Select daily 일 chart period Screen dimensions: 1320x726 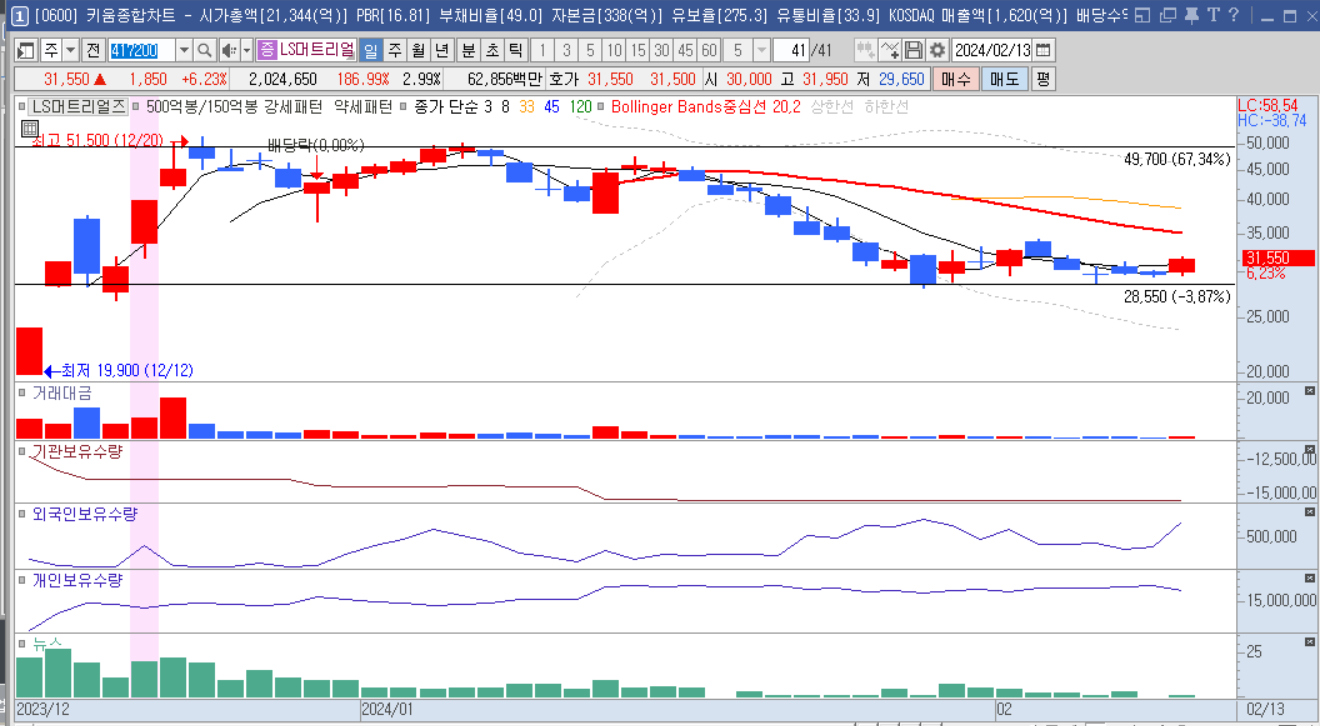coord(370,50)
